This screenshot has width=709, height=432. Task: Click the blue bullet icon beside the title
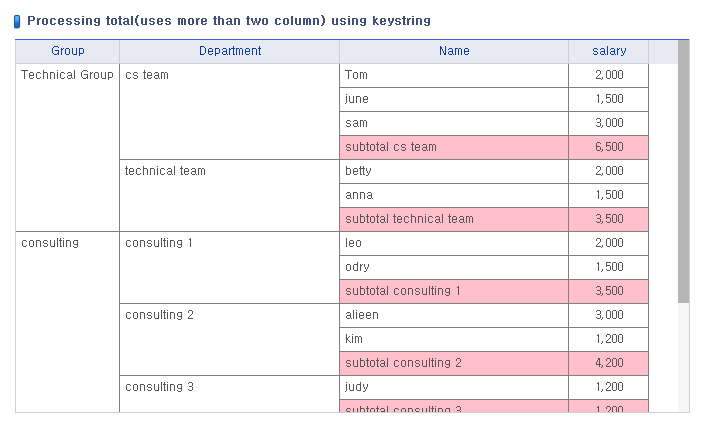tap(17, 21)
